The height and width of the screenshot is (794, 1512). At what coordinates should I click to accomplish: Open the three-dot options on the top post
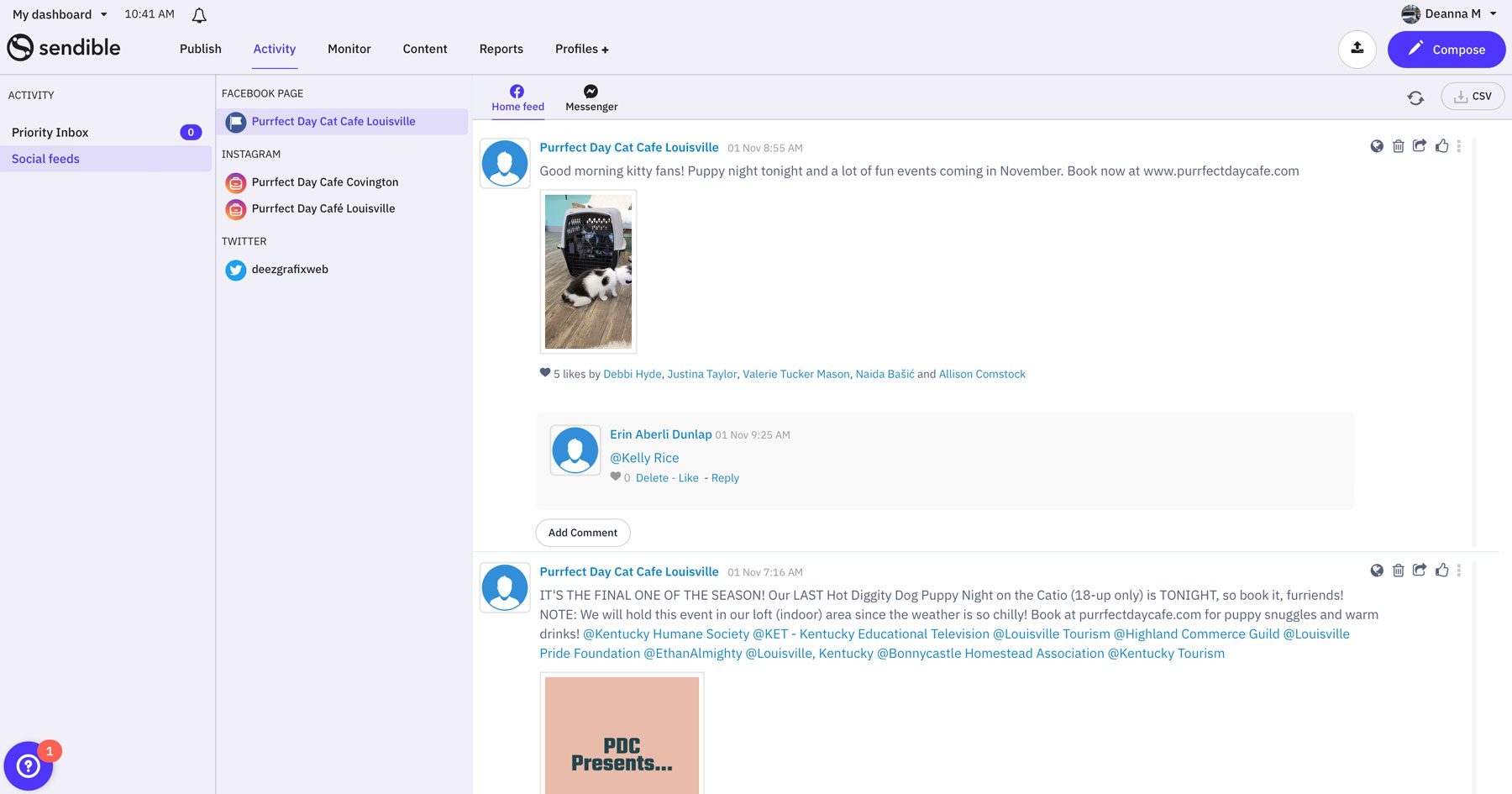tap(1459, 145)
